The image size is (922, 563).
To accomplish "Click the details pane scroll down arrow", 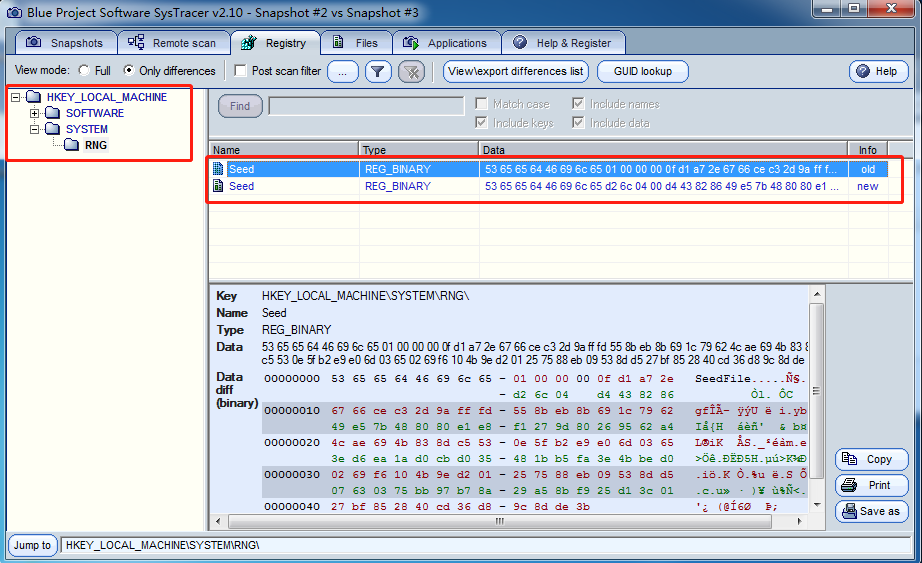I will pyautogui.click(x=817, y=505).
